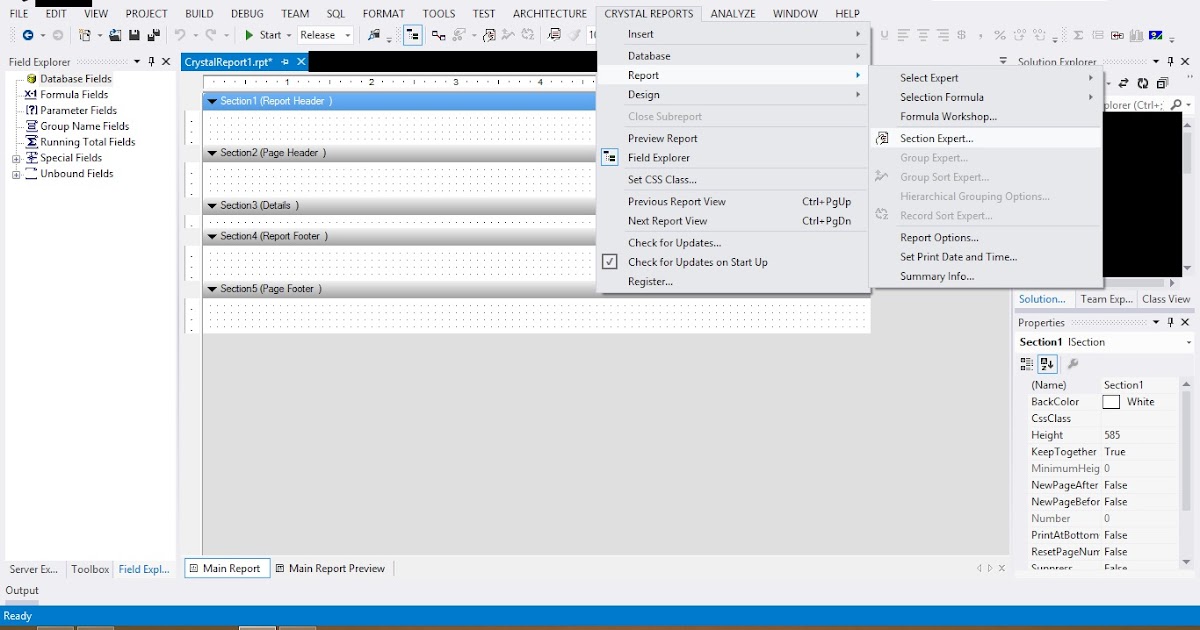
Task: Click the Underline formatting icon
Action: (885, 36)
